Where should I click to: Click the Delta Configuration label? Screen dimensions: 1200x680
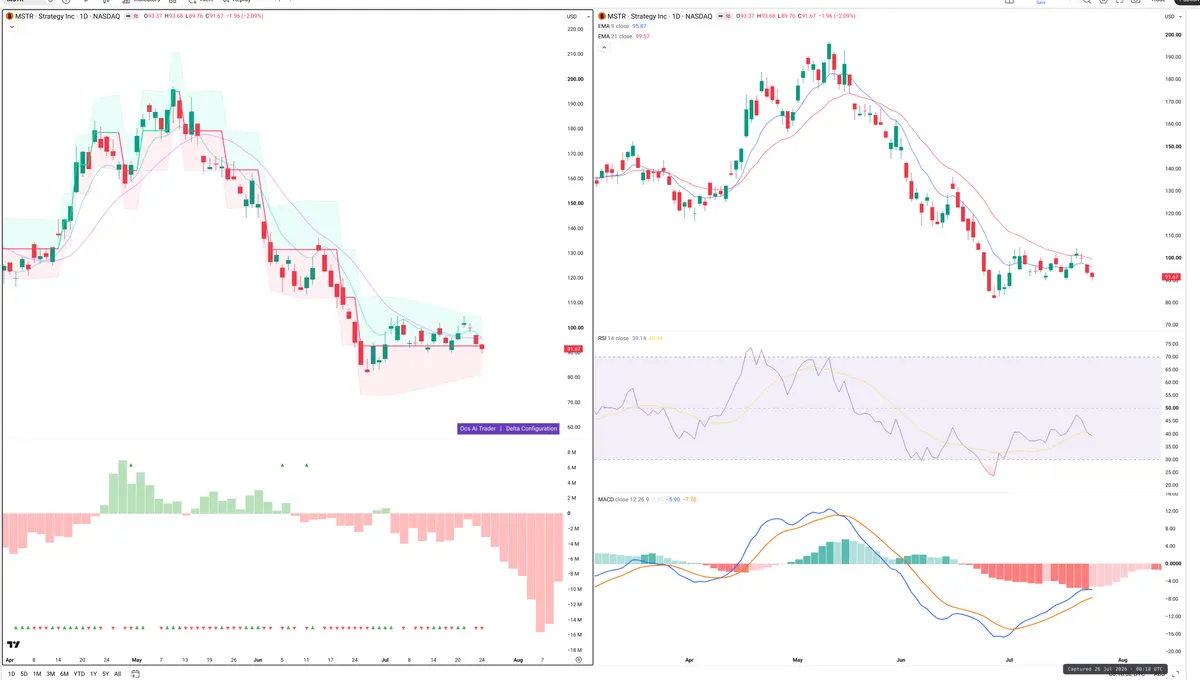531,428
